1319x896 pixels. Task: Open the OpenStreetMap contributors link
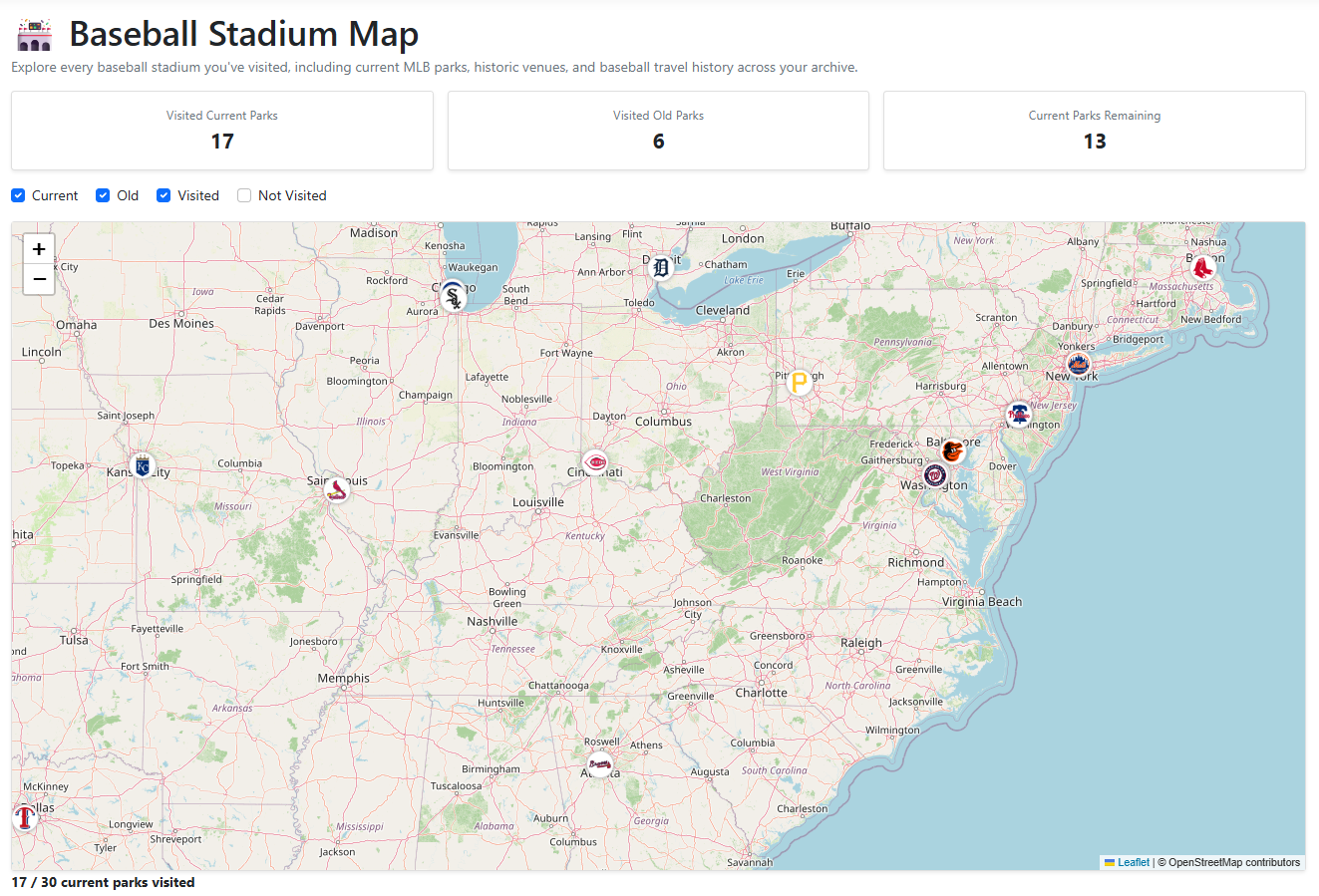(1234, 862)
